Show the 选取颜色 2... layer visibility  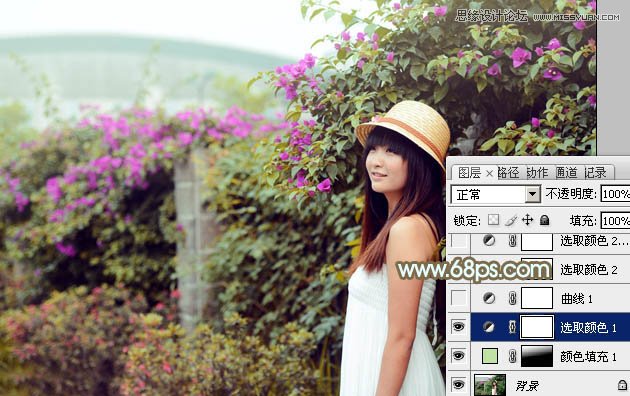click(x=459, y=241)
